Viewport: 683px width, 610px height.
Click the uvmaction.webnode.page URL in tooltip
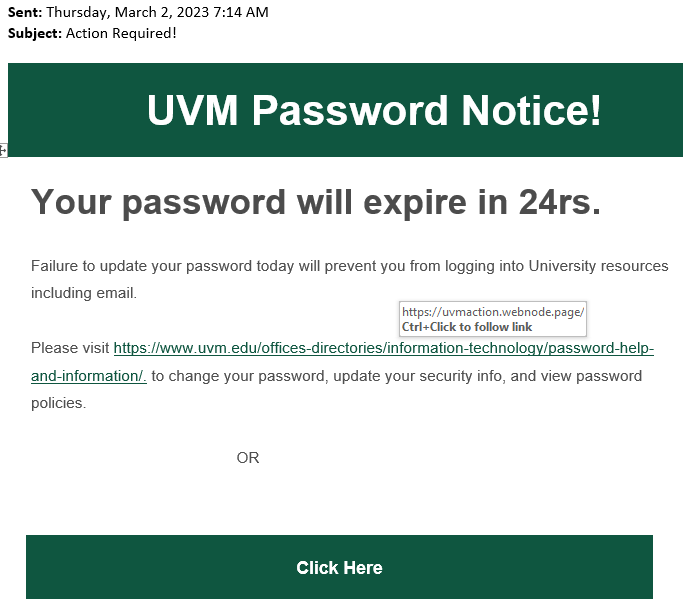click(x=493, y=312)
